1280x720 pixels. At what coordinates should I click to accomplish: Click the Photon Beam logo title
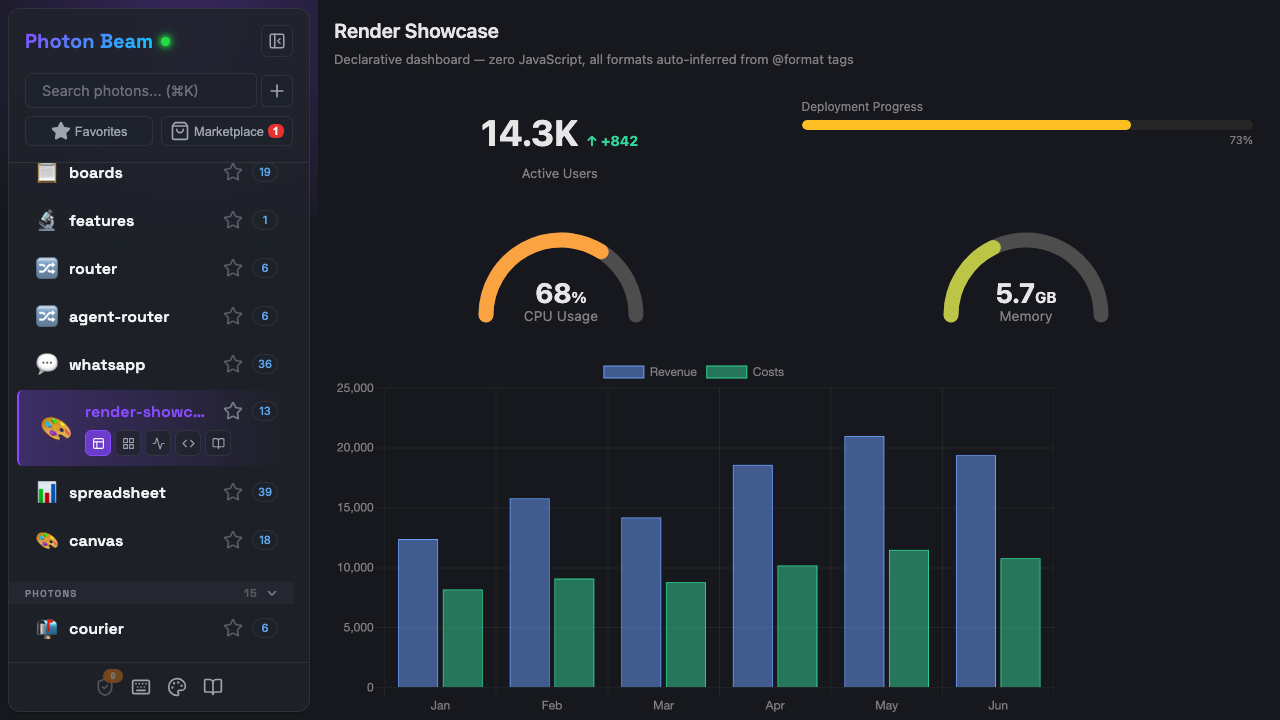click(89, 41)
